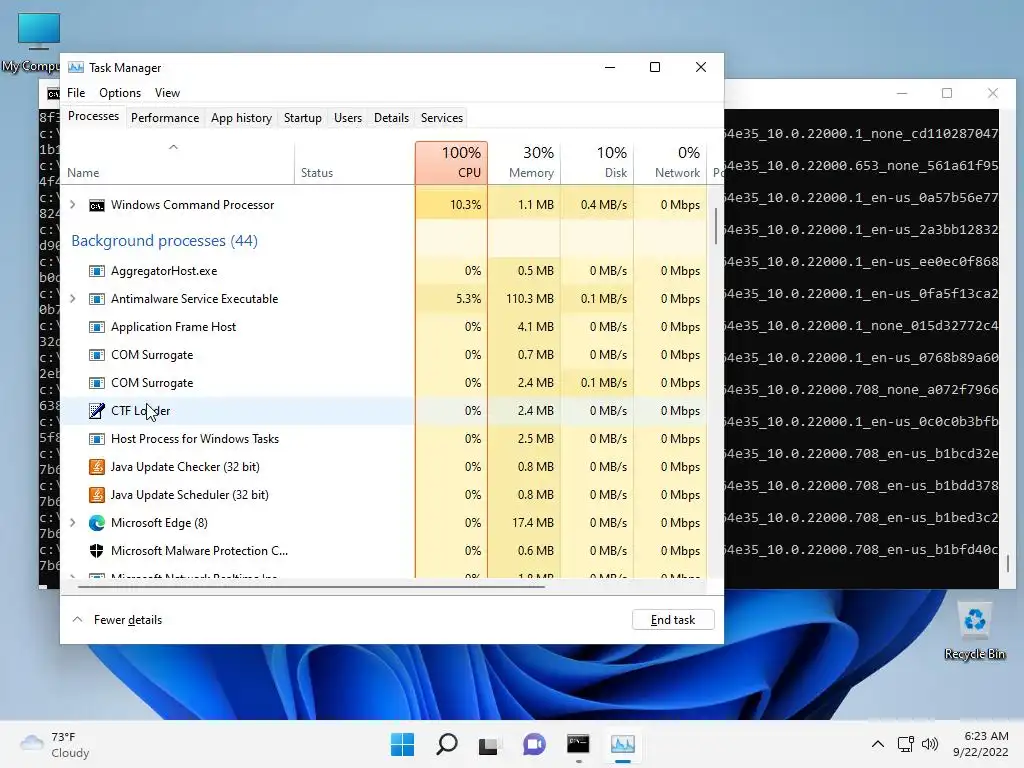The width and height of the screenshot is (1024, 768).
Task: Click the volume speaker tray icon
Action: click(929, 744)
